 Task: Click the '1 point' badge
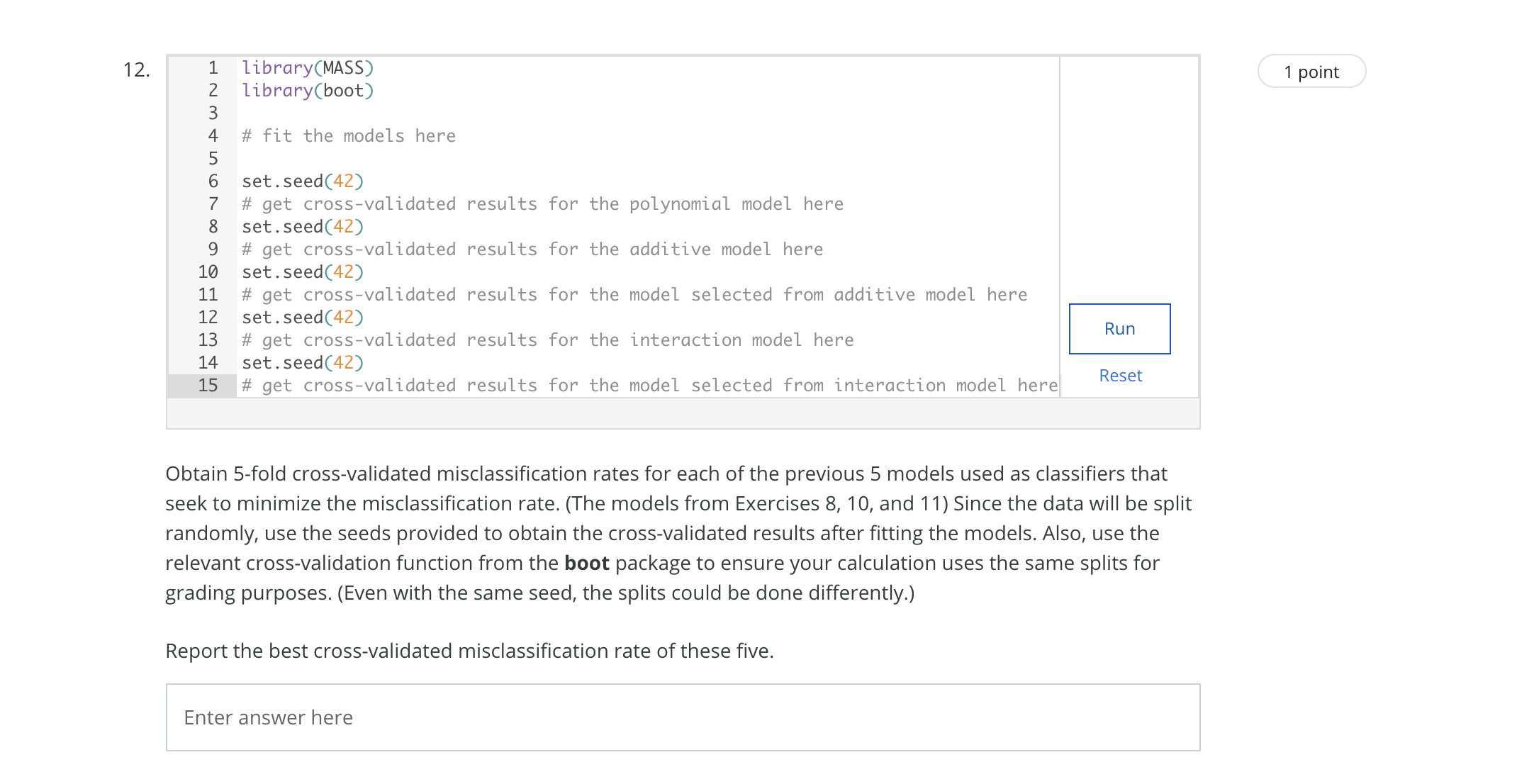tap(1311, 72)
